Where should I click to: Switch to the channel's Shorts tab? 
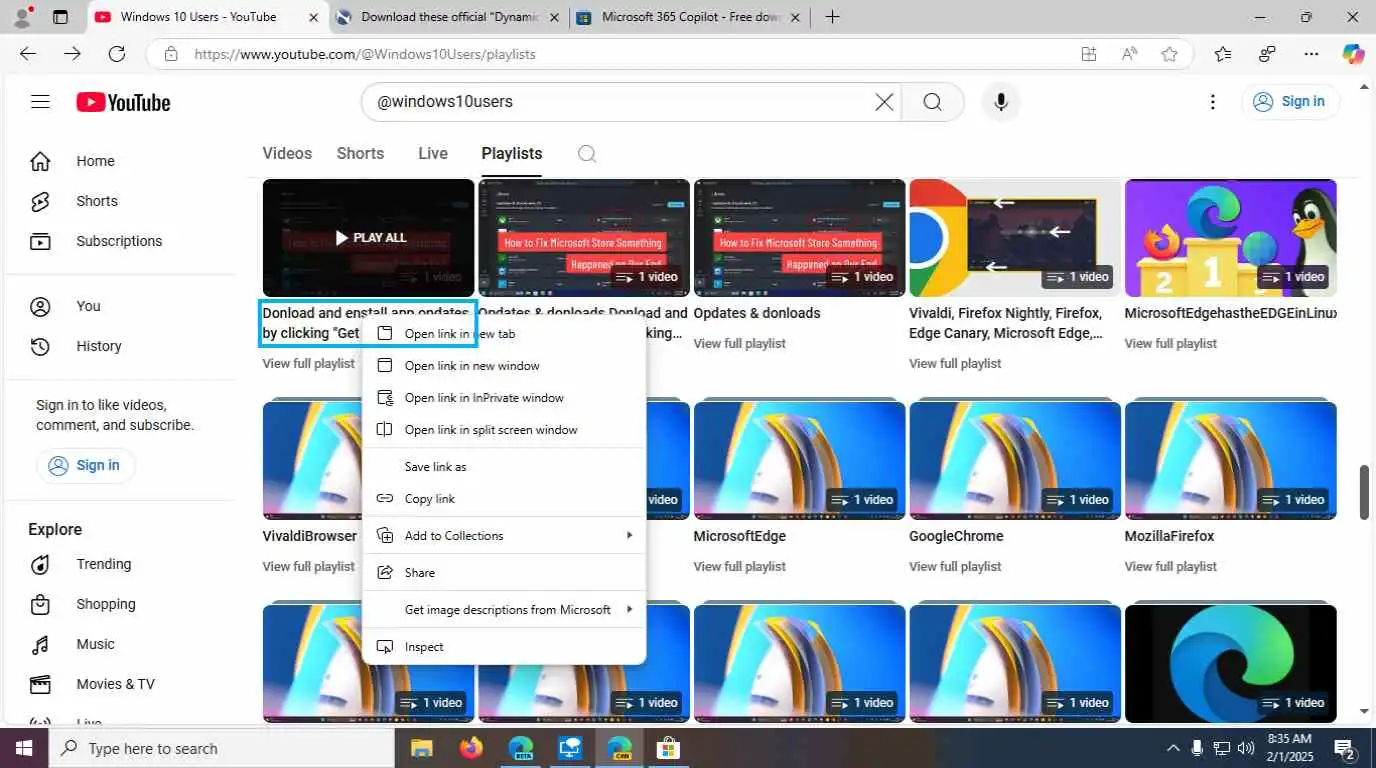(x=360, y=153)
